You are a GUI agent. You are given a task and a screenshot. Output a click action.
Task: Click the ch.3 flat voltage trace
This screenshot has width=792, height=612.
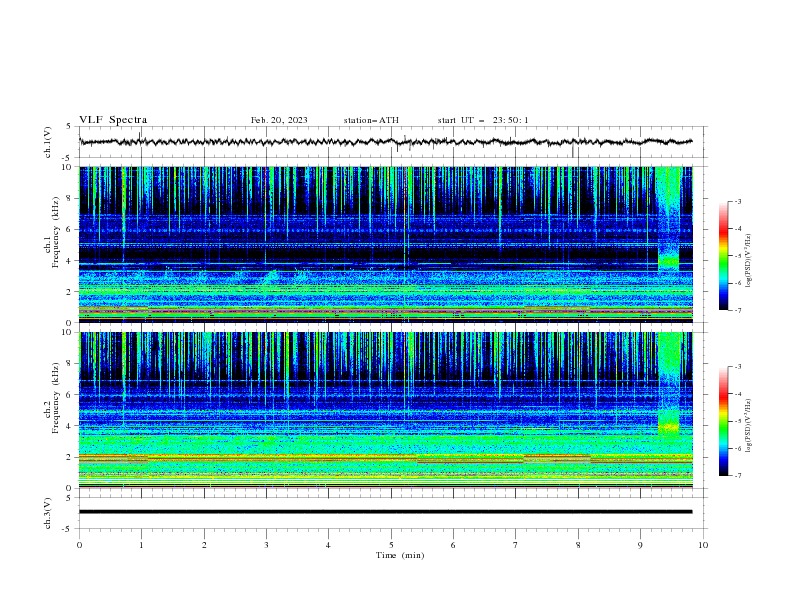385,512
